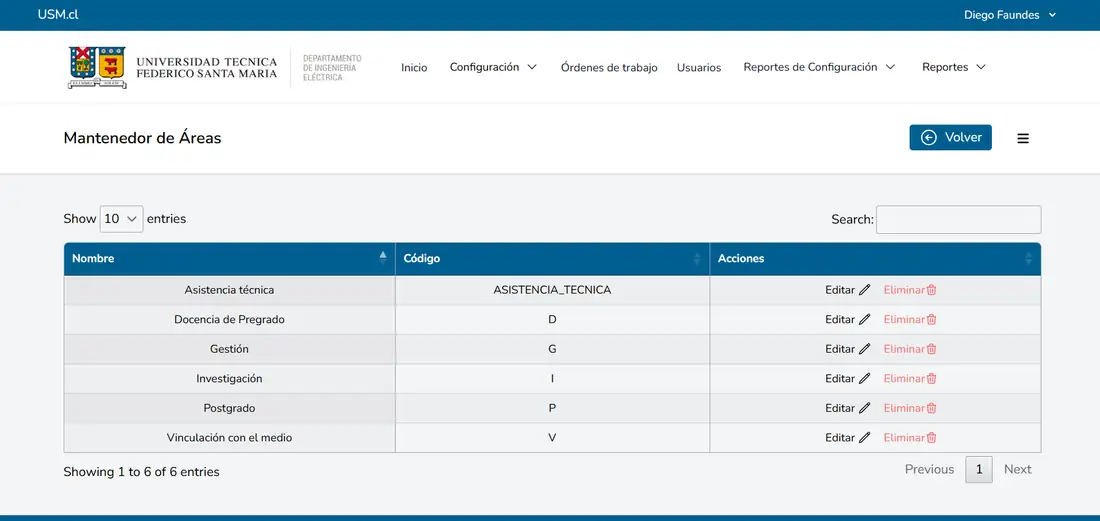Click Editar text for Vinculación con el medio
Viewport: 1100px width, 521px height.
pyautogui.click(x=840, y=438)
